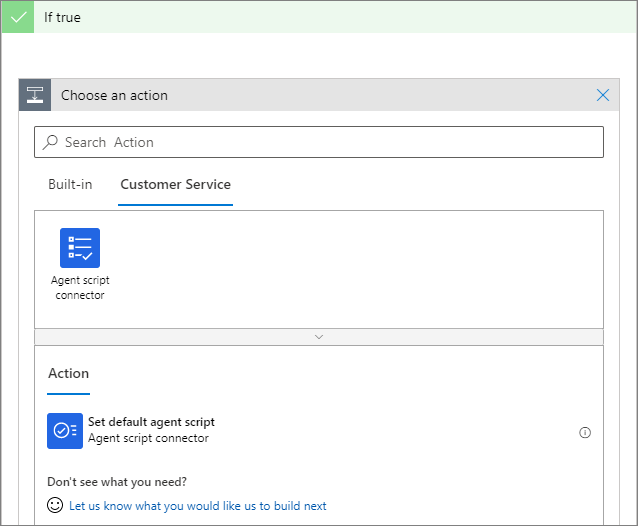
Task: Choose Set default agent script action title
Action: (x=151, y=422)
